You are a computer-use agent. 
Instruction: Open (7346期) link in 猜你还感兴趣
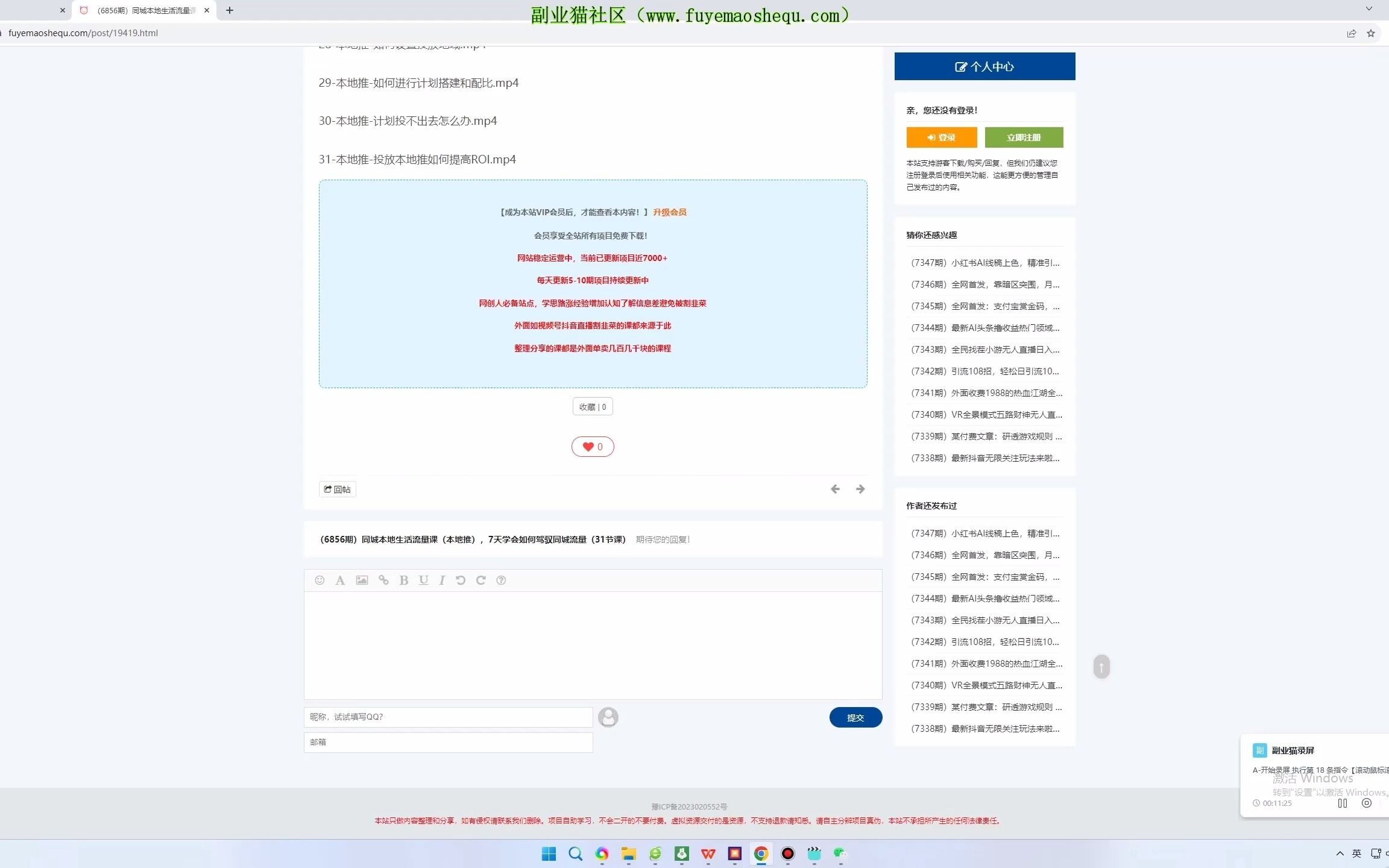pos(985,285)
